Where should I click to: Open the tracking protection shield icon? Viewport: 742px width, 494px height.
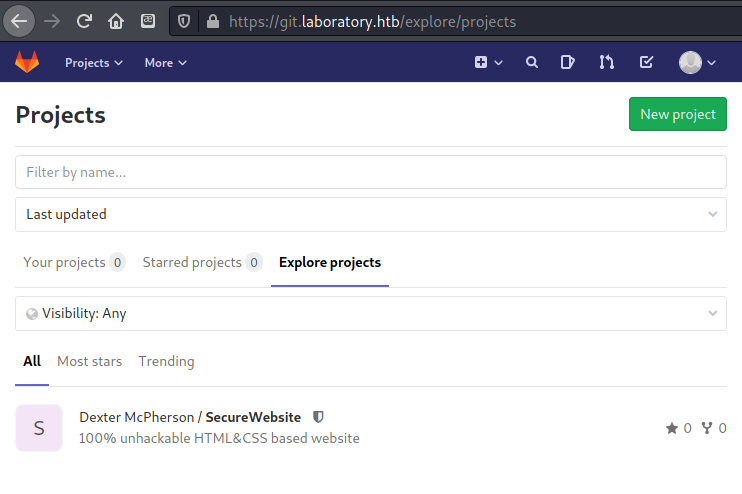pos(184,21)
